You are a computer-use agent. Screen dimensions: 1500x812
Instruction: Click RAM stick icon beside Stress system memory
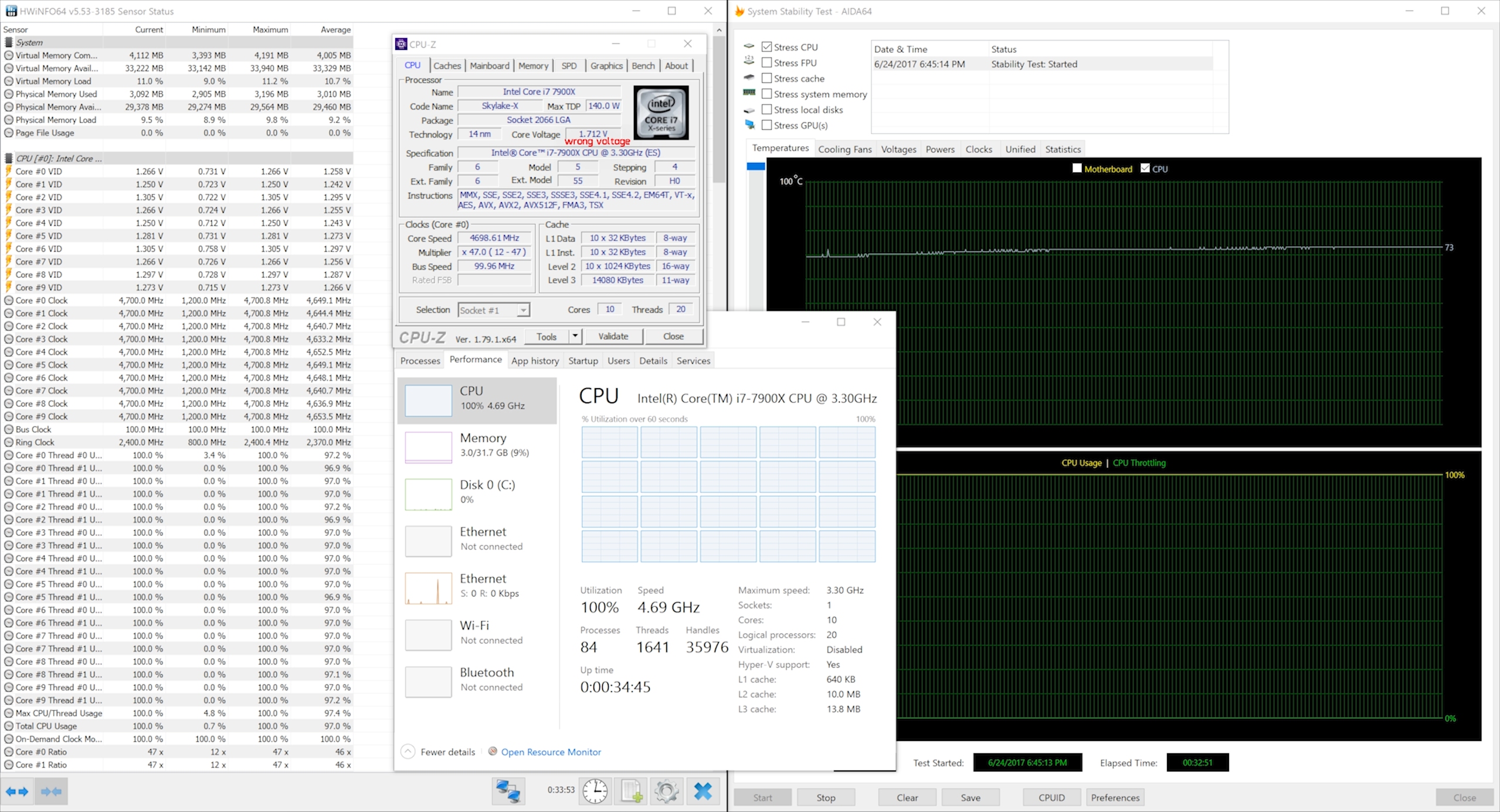[x=749, y=93]
